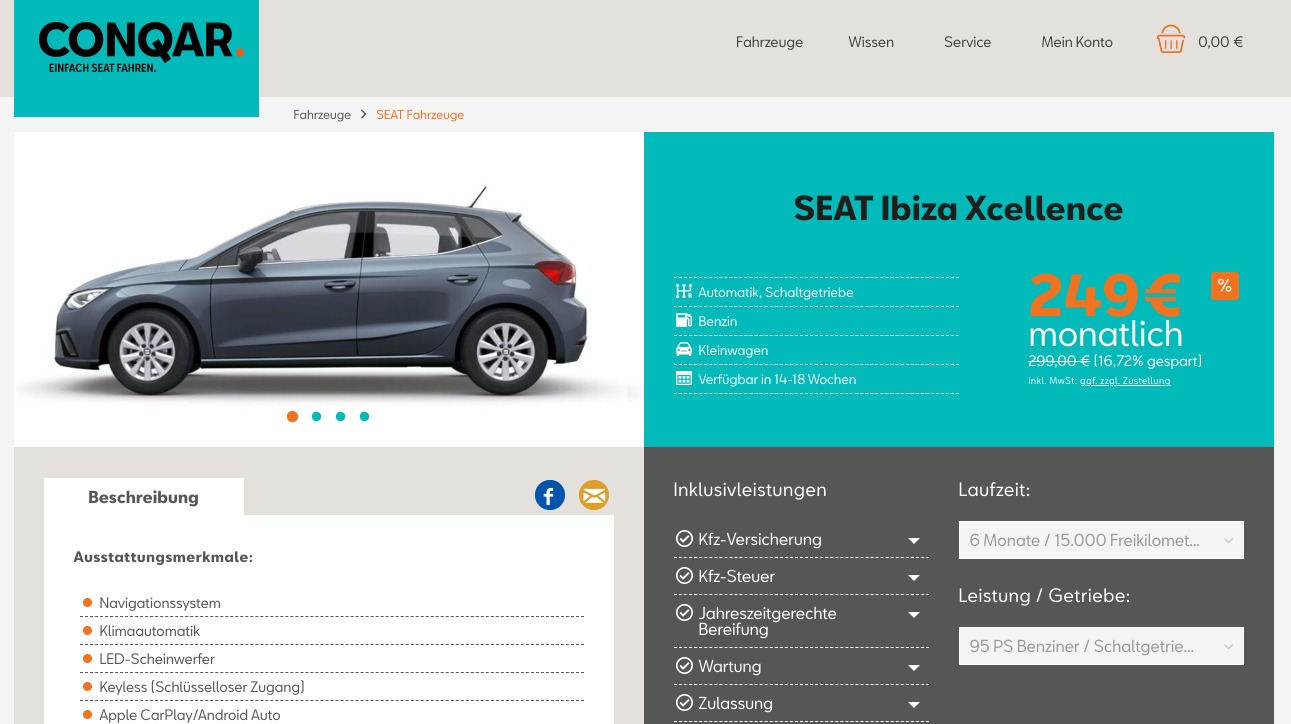The image size is (1291, 724).
Task: Click checkmark icon beside Wartung
Action: pyautogui.click(x=684, y=666)
